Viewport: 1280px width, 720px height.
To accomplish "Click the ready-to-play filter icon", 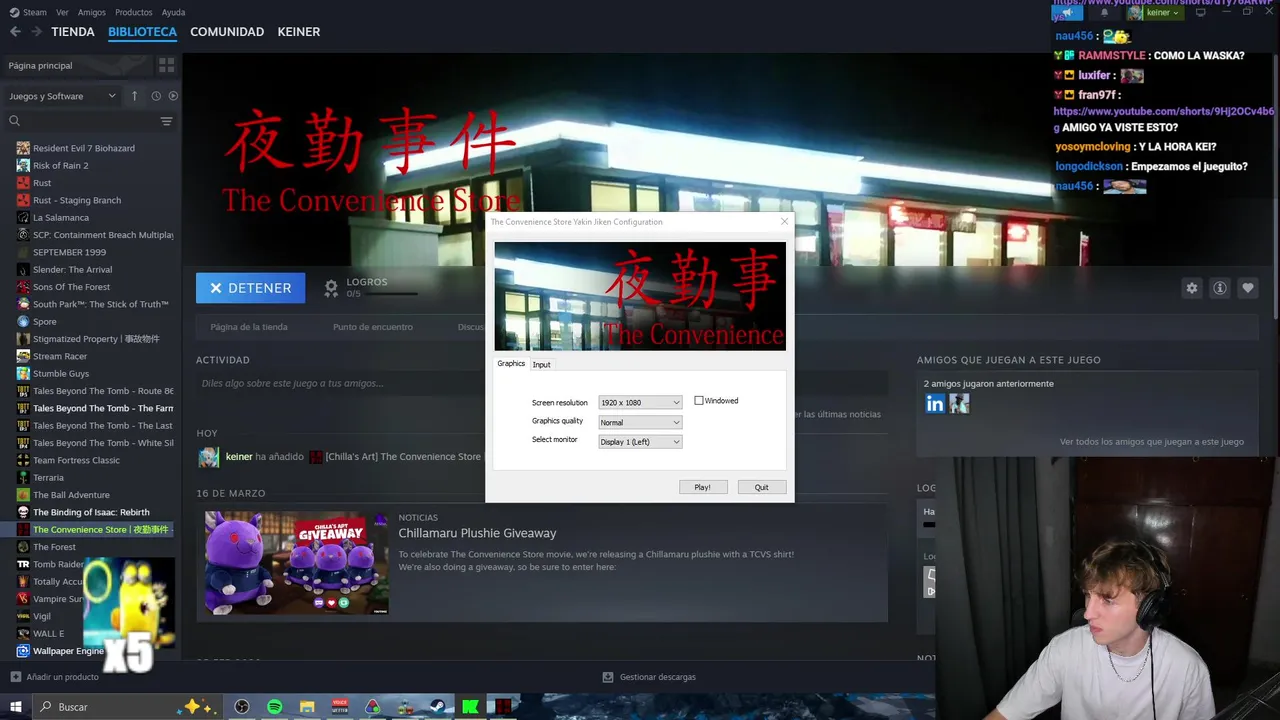I will coord(173,96).
